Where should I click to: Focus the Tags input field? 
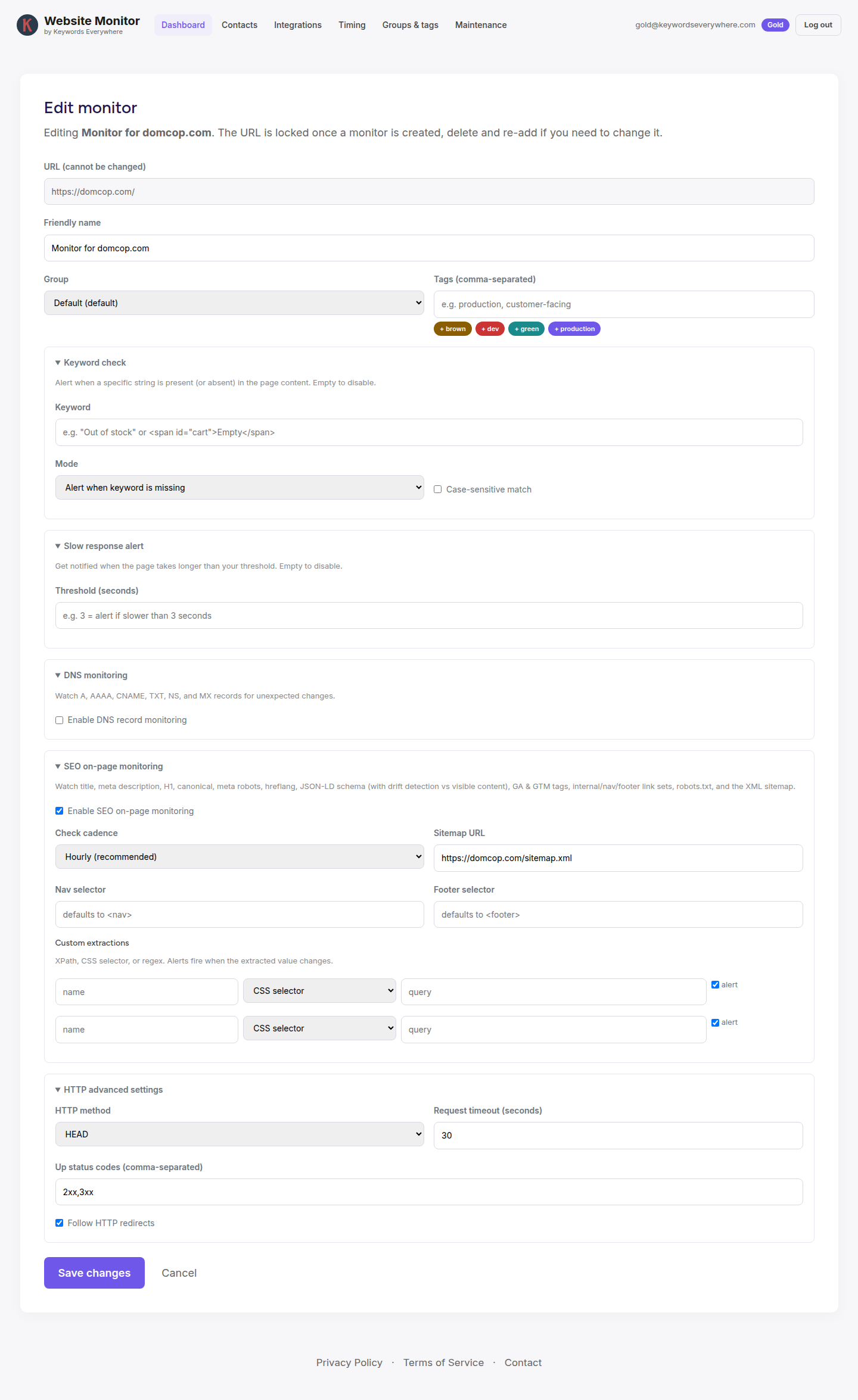624,304
